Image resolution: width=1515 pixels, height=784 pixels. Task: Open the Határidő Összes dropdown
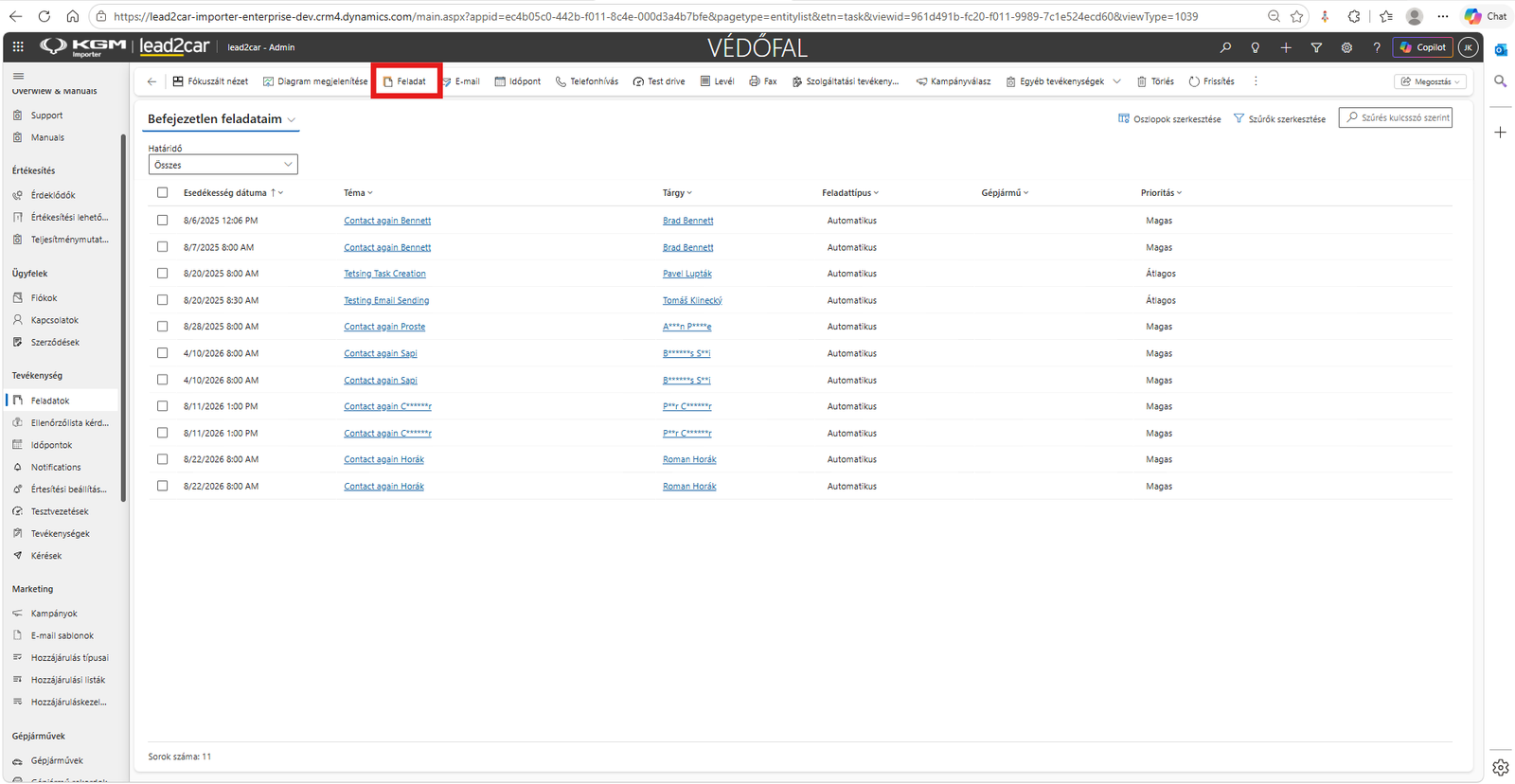223,165
